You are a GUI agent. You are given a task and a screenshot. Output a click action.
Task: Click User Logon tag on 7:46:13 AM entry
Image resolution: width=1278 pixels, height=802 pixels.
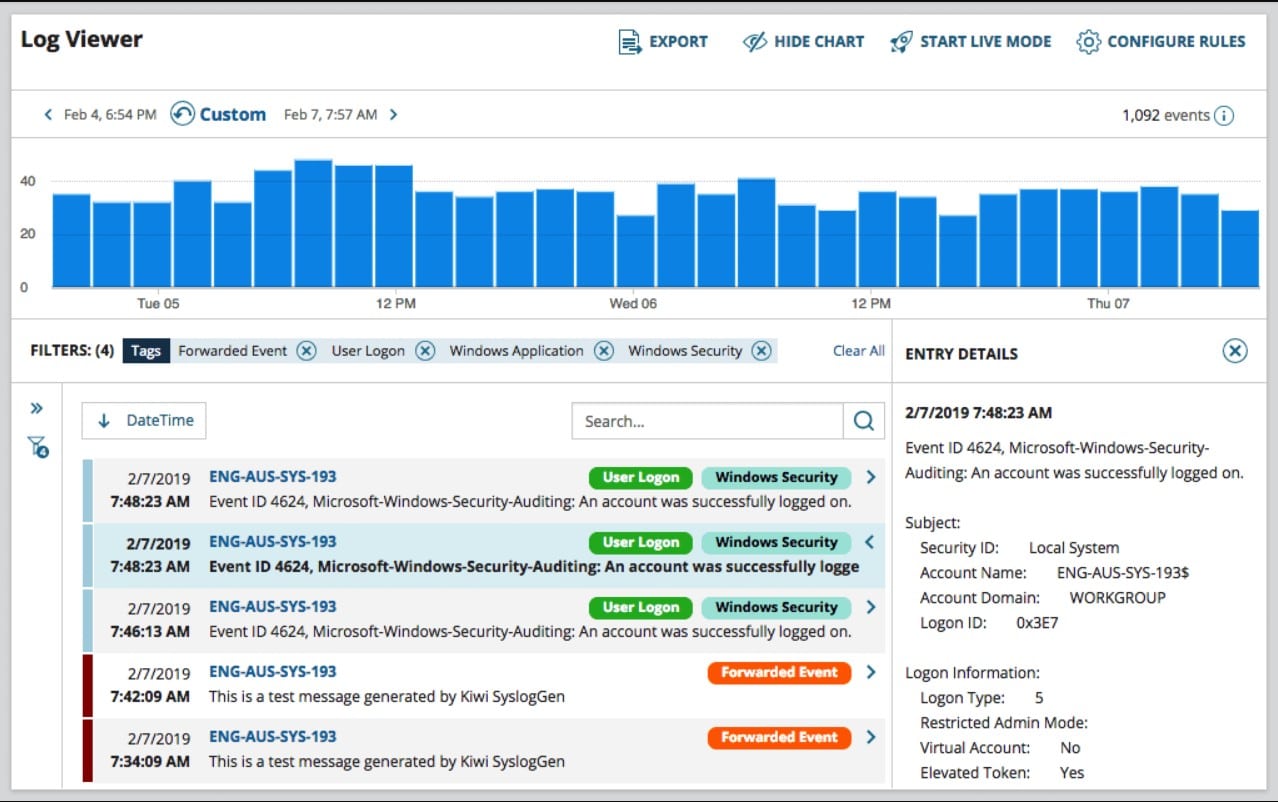641,607
